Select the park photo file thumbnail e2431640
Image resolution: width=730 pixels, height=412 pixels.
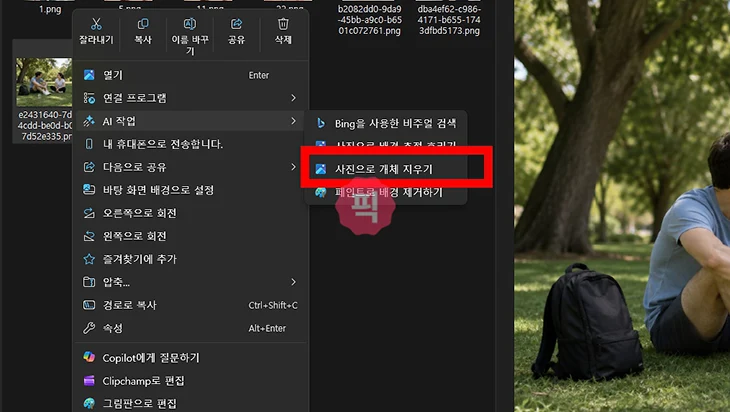coord(44,82)
